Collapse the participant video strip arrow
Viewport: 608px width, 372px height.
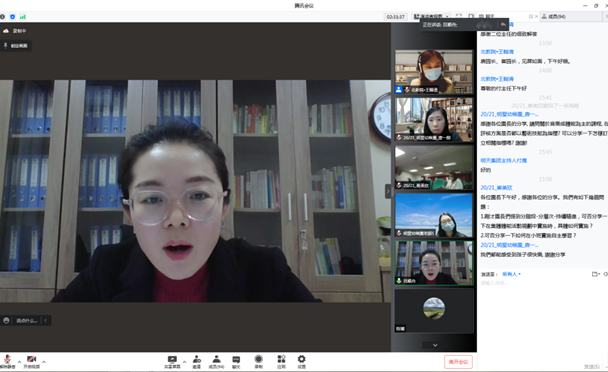pos(388,191)
